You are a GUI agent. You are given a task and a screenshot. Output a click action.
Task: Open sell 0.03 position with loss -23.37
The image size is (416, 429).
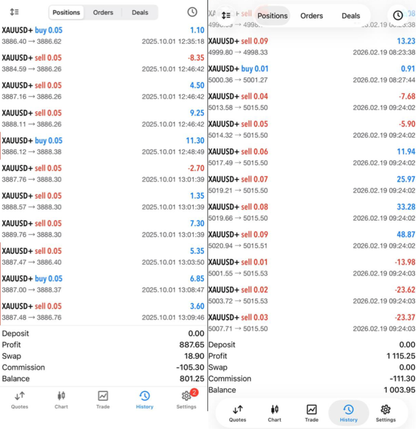312,323
